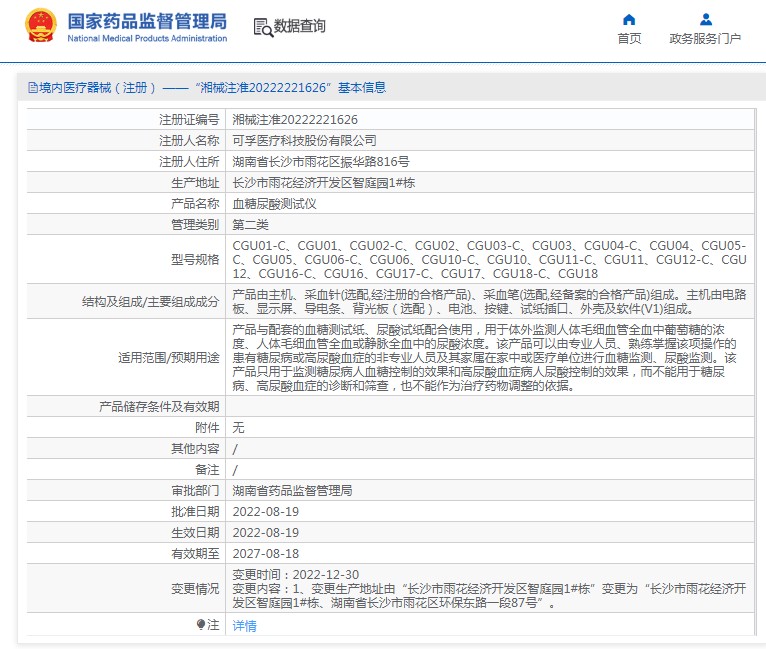Viewport: 766px width, 649px height.
Task: Click the lightbulb icon beside 注
Action: pyautogui.click(x=201, y=624)
